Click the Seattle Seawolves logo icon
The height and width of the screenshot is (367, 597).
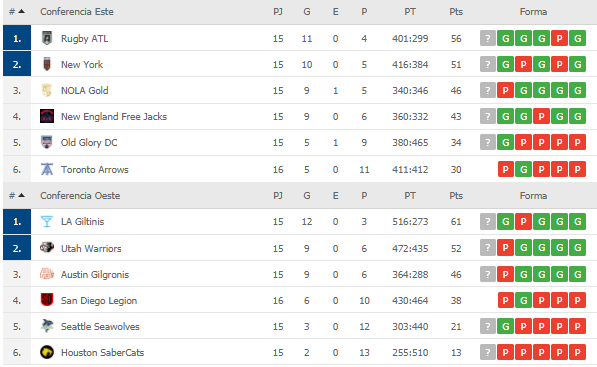(x=47, y=326)
